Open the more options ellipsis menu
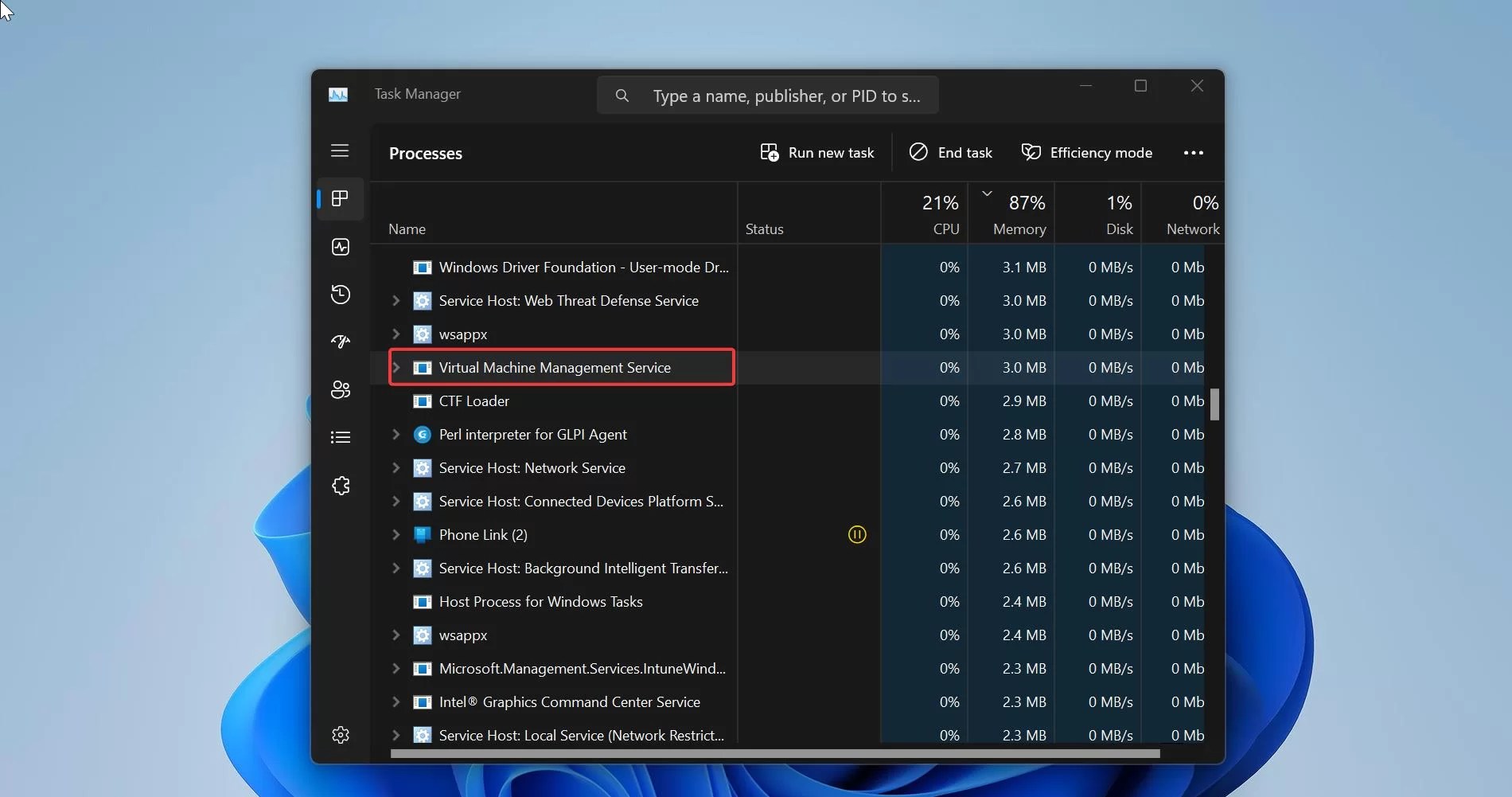This screenshot has width=1512, height=797. pyautogui.click(x=1194, y=152)
